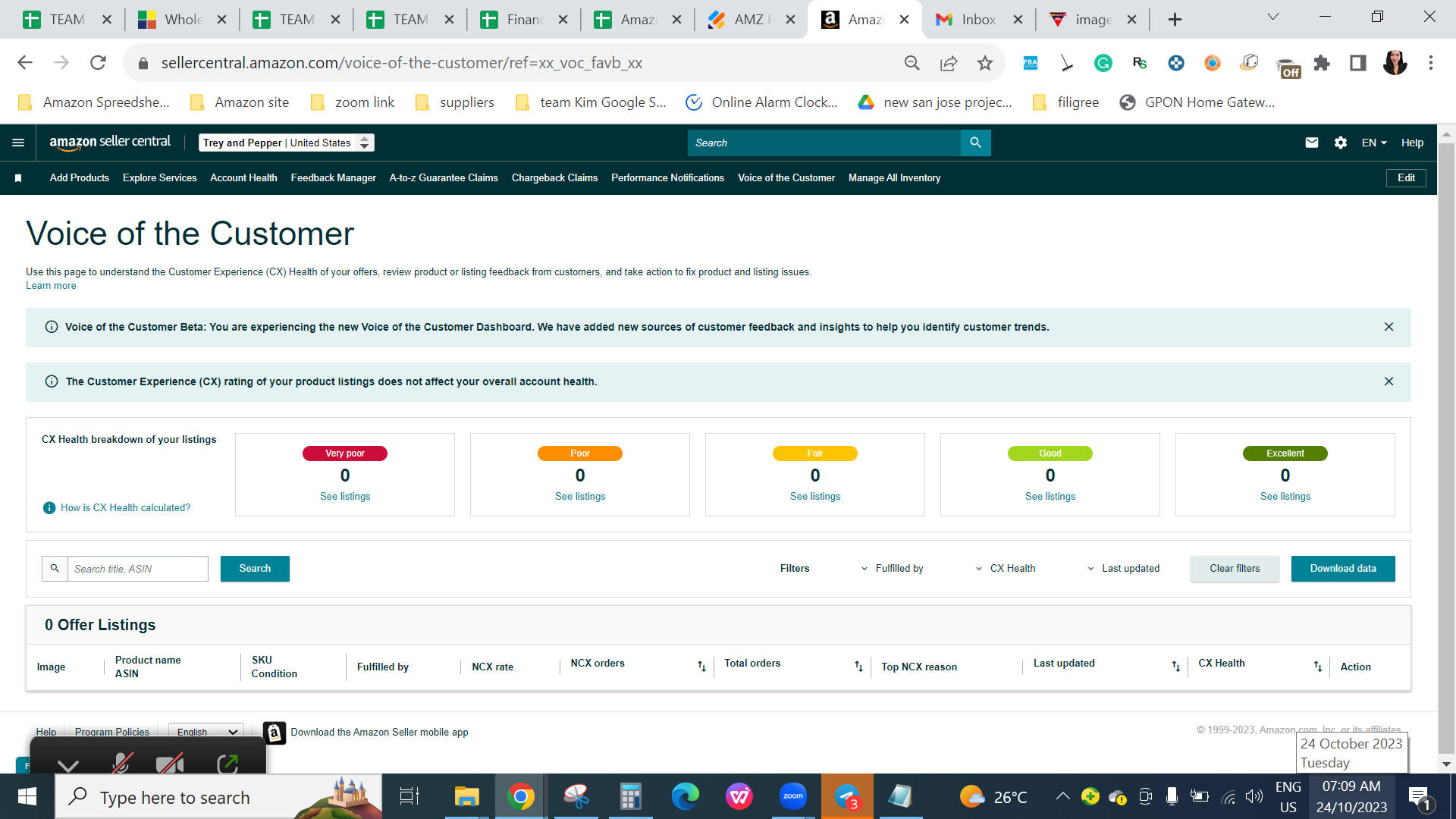Image resolution: width=1456 pixels, height=819 pixels.
Task: Click the Edit button in navigation bar
Action: pos(1406,178)
